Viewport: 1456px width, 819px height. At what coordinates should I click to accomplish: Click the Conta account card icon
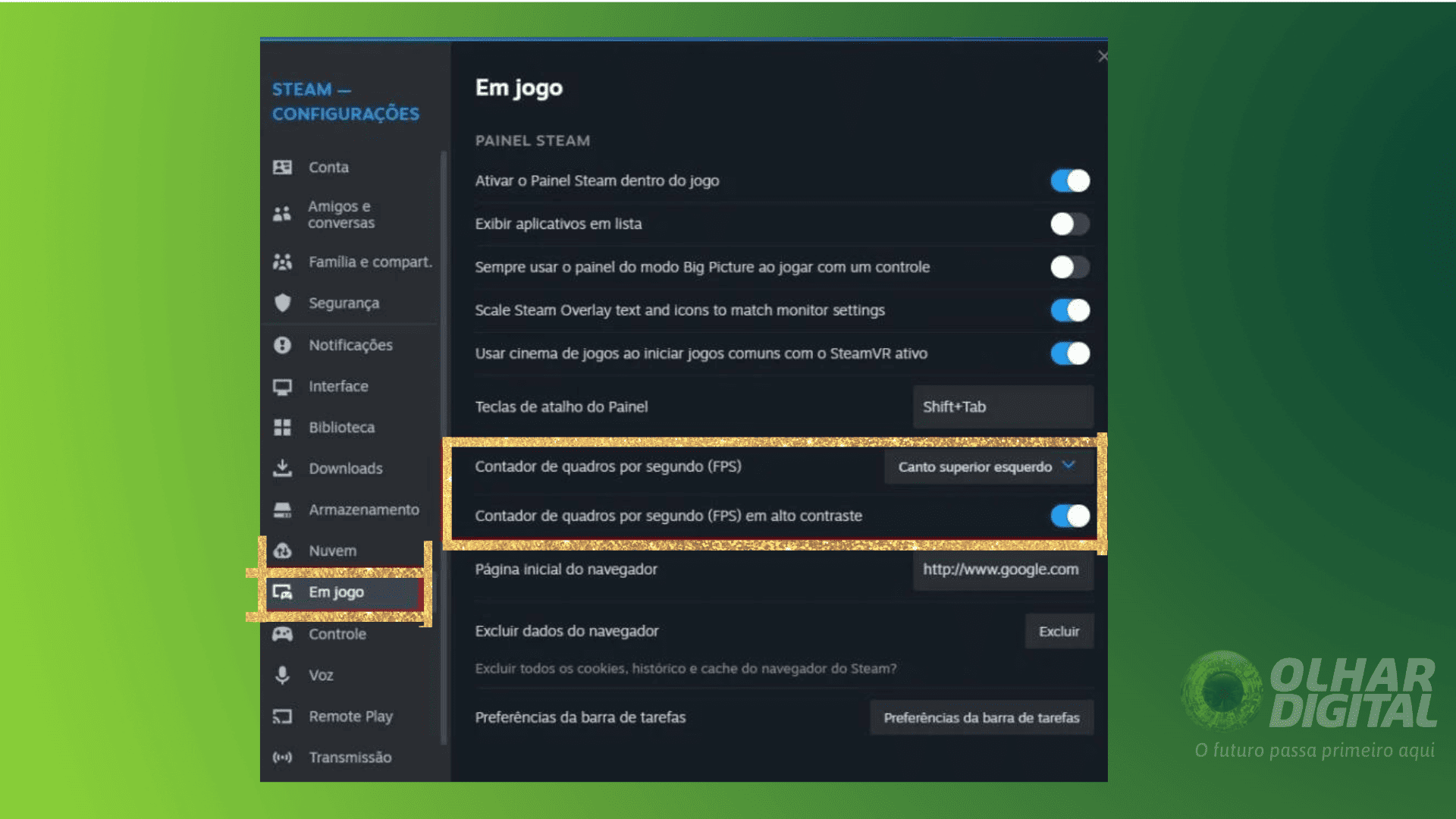coord(282,167)
